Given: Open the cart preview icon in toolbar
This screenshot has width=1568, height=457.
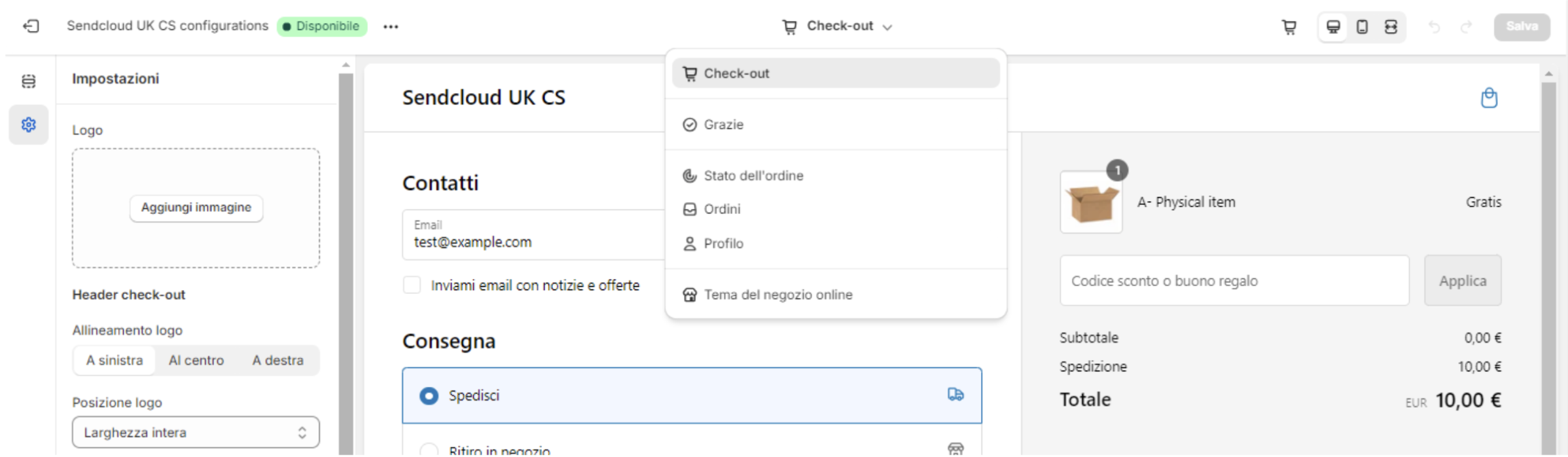Looking at the screenshot, I should (1287, 26).
